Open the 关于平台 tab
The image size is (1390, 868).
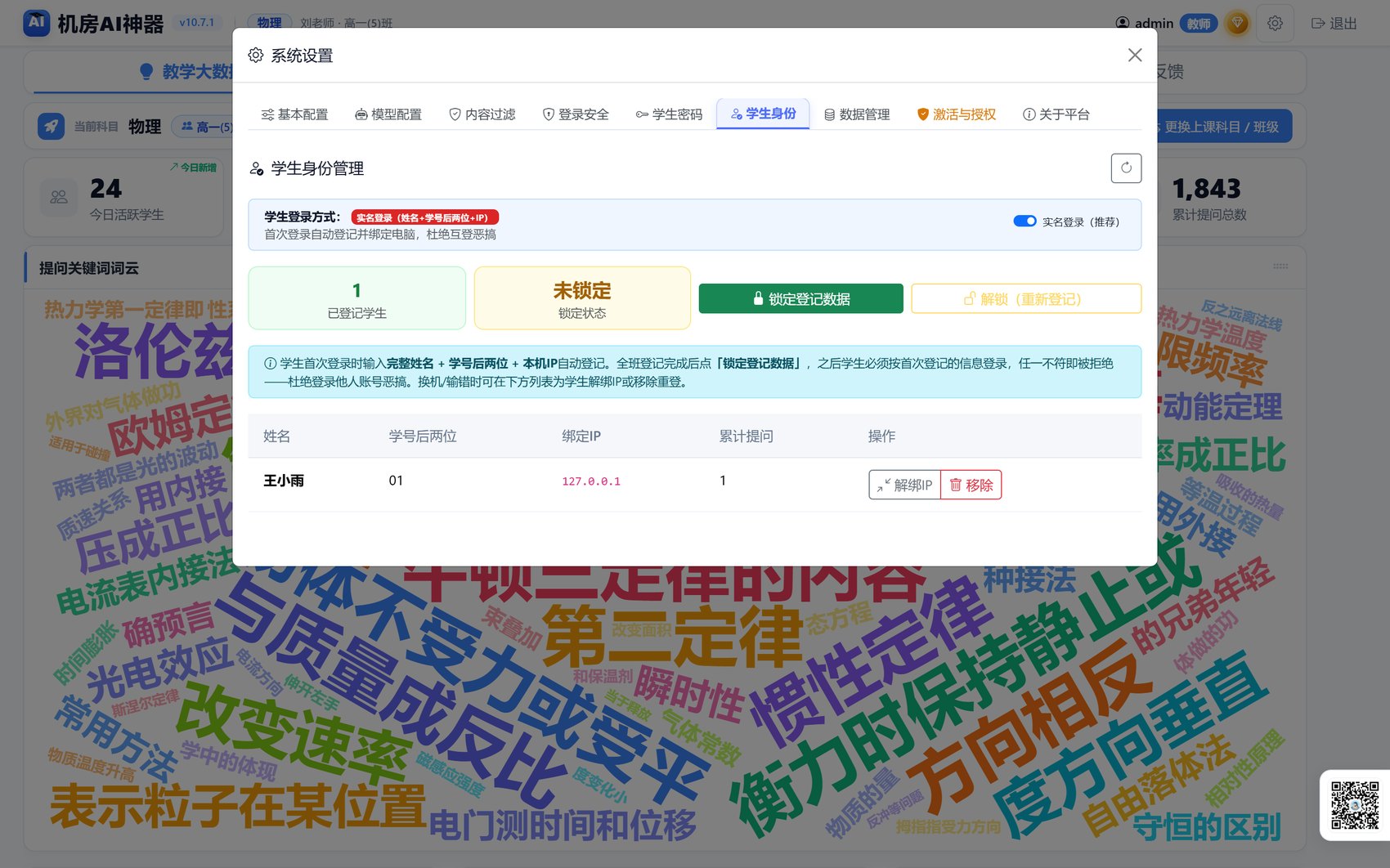[1056, 114]
